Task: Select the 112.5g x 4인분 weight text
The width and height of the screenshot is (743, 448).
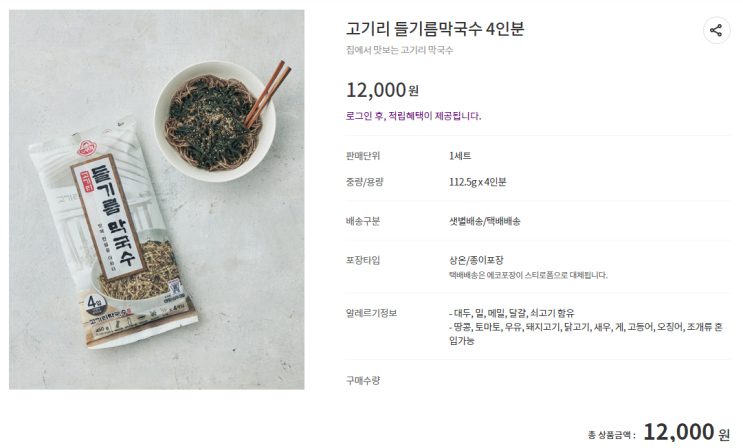Action: click(x=478, y=182)
